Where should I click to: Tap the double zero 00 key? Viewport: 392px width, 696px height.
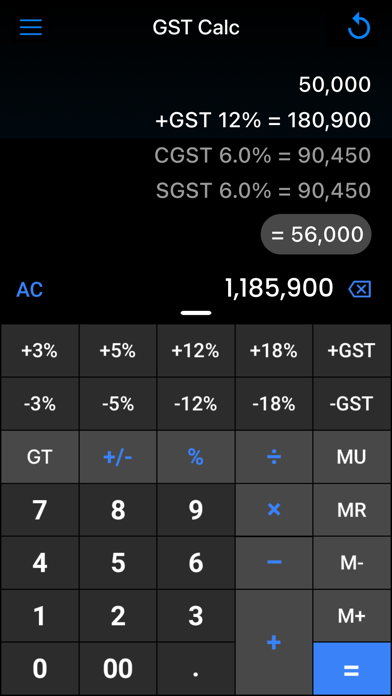pyautogui.click(x=118, y=669)
